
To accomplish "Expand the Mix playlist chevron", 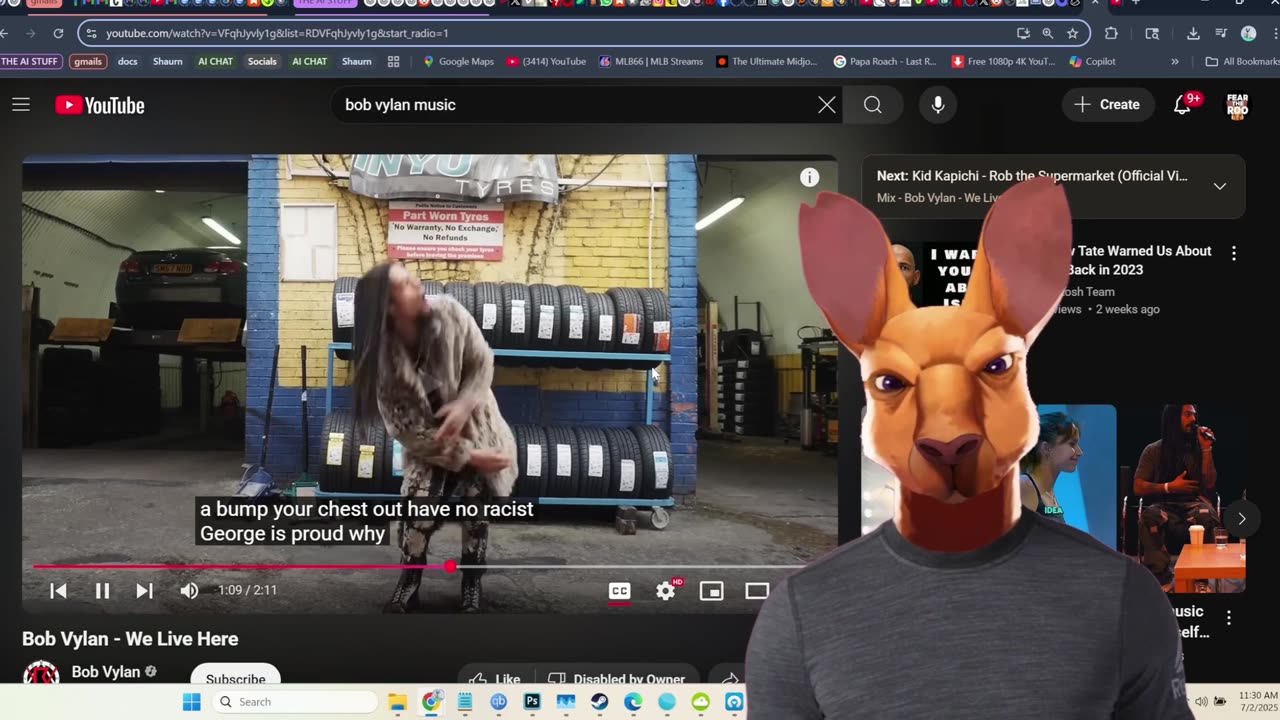I will click(1220, 186).
